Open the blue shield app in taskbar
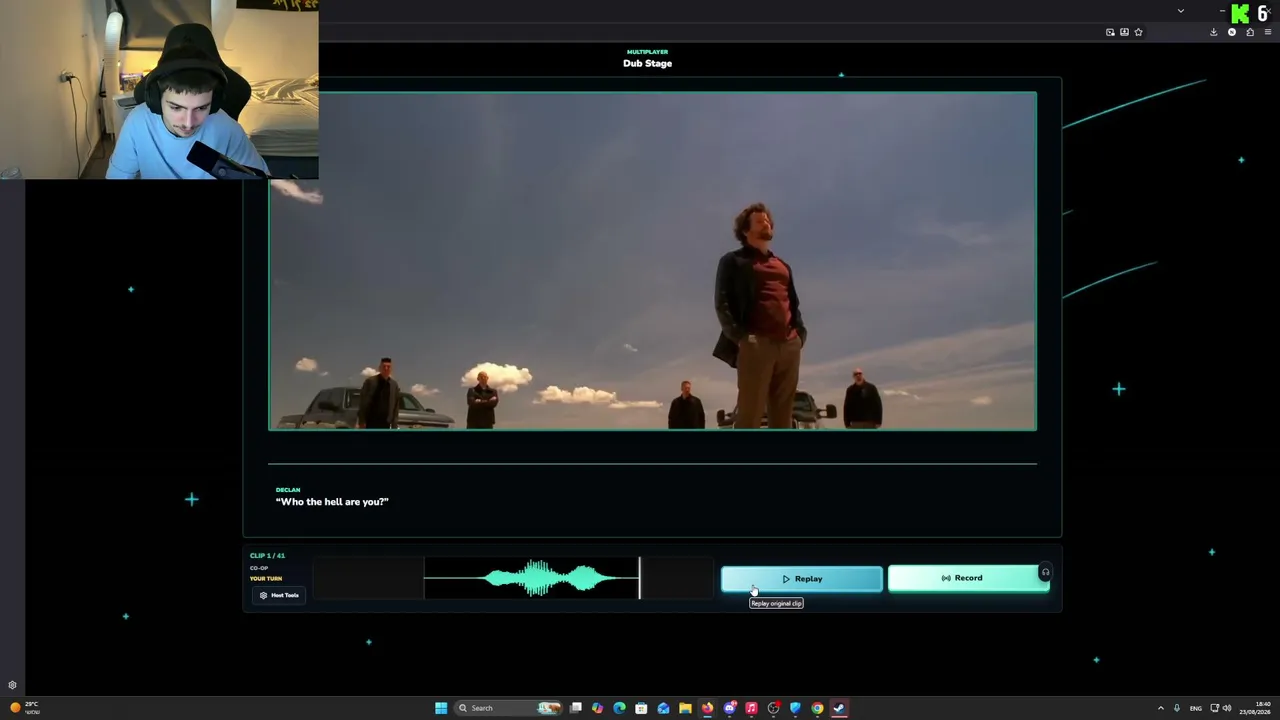The height and width of the screenshot is (720, 1280). coord(795,708)
